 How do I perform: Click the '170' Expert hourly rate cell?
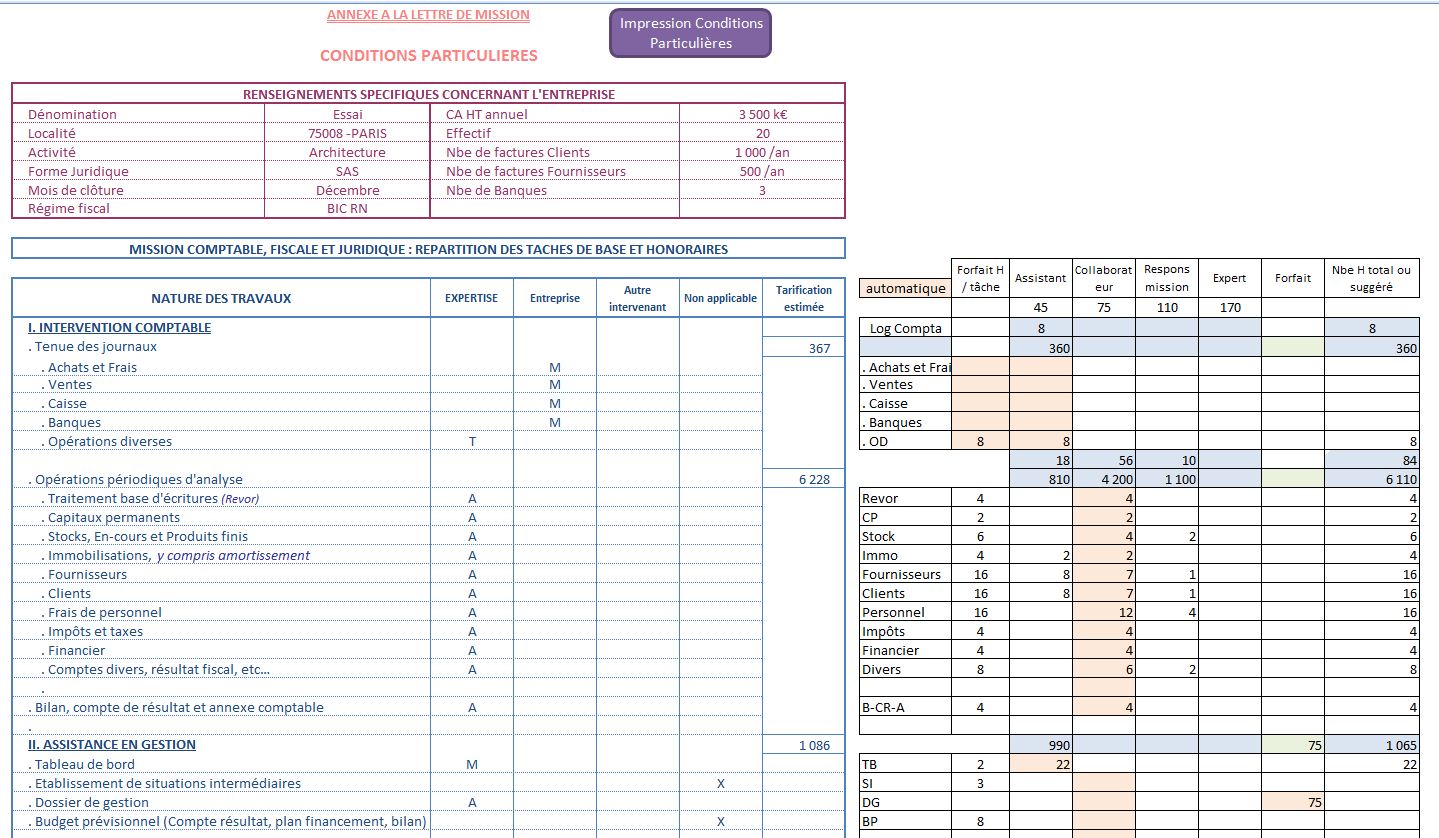point(1229,307)
